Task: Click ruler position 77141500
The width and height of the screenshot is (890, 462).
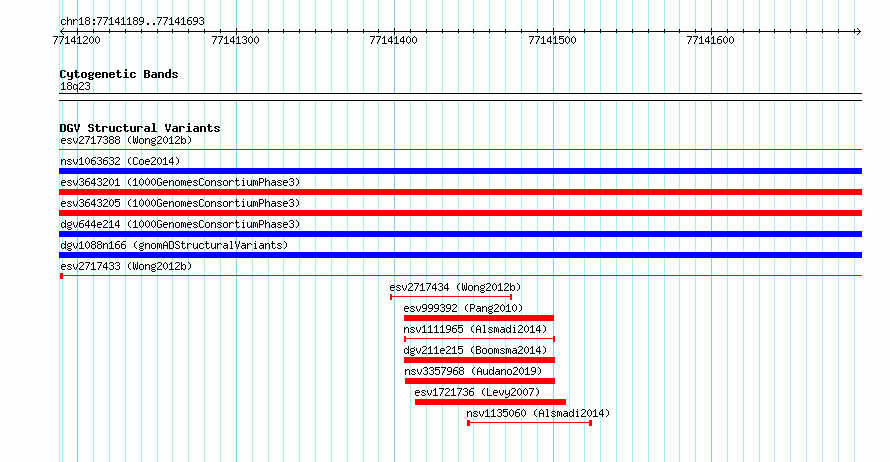Action: (552, 40)
